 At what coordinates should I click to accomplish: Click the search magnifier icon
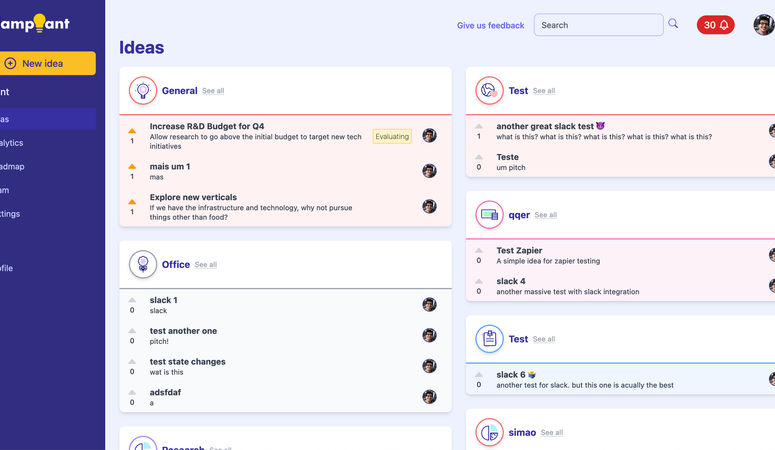[x=673, y=24]
